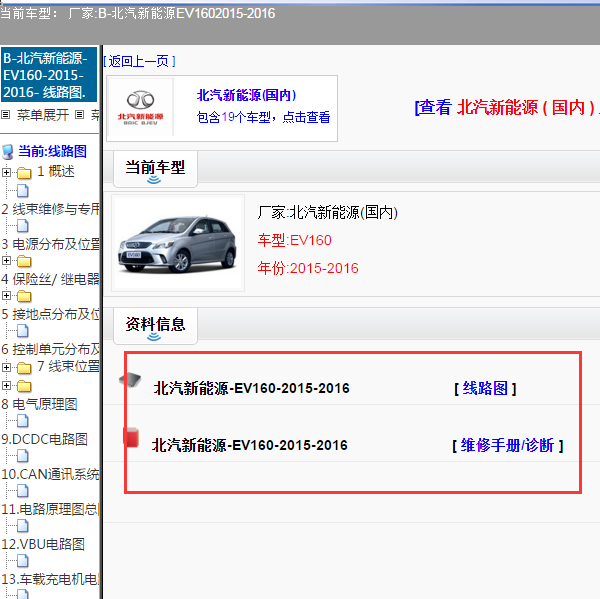Open tree item 13.车载充电机电
Image resolution: width=600 pixels, height=599 pixels.
click(51, 579)
